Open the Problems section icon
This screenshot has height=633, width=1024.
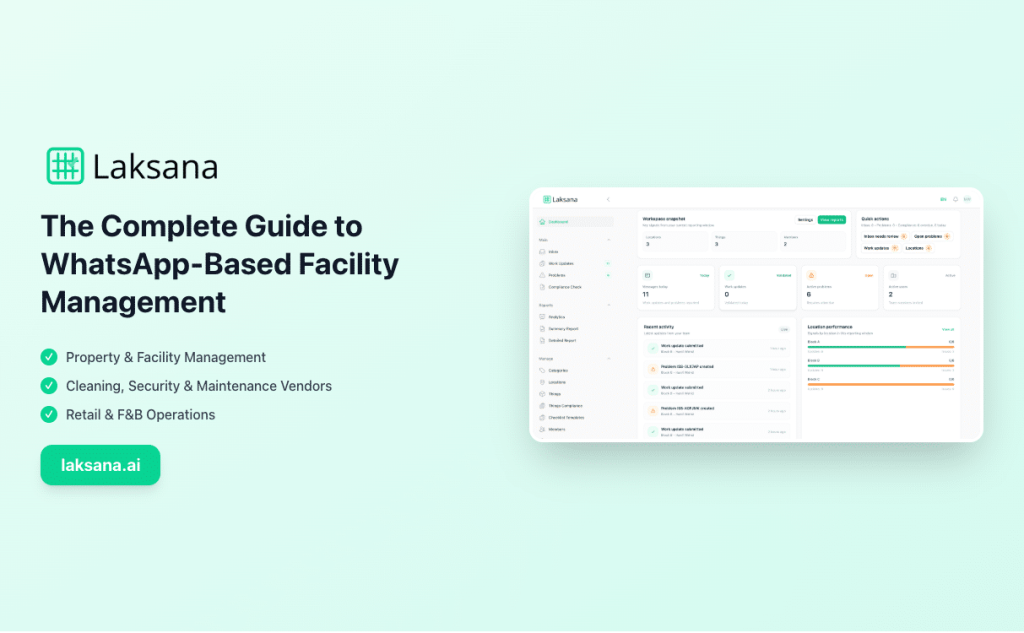[543, 274]
